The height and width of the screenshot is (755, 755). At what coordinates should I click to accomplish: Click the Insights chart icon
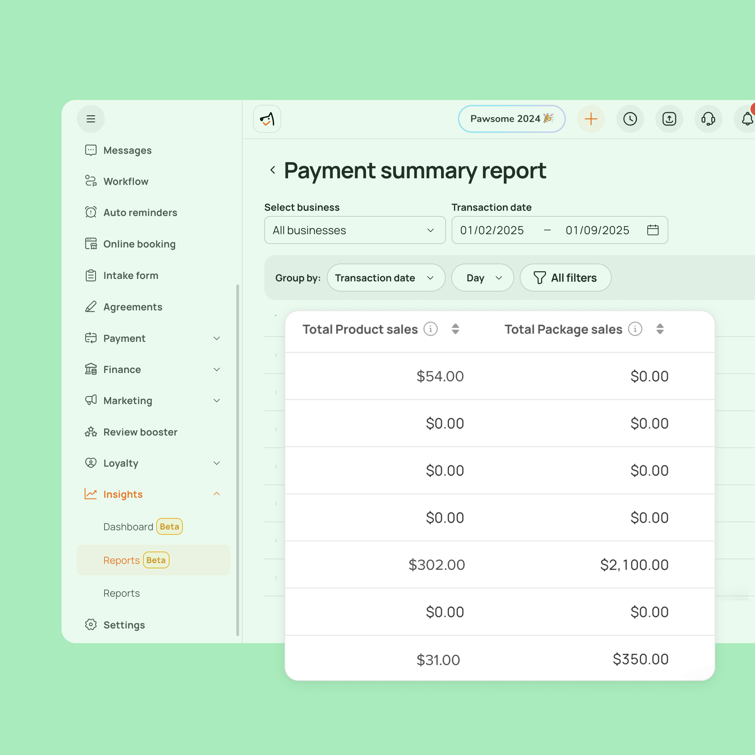[x=91, y=494]
